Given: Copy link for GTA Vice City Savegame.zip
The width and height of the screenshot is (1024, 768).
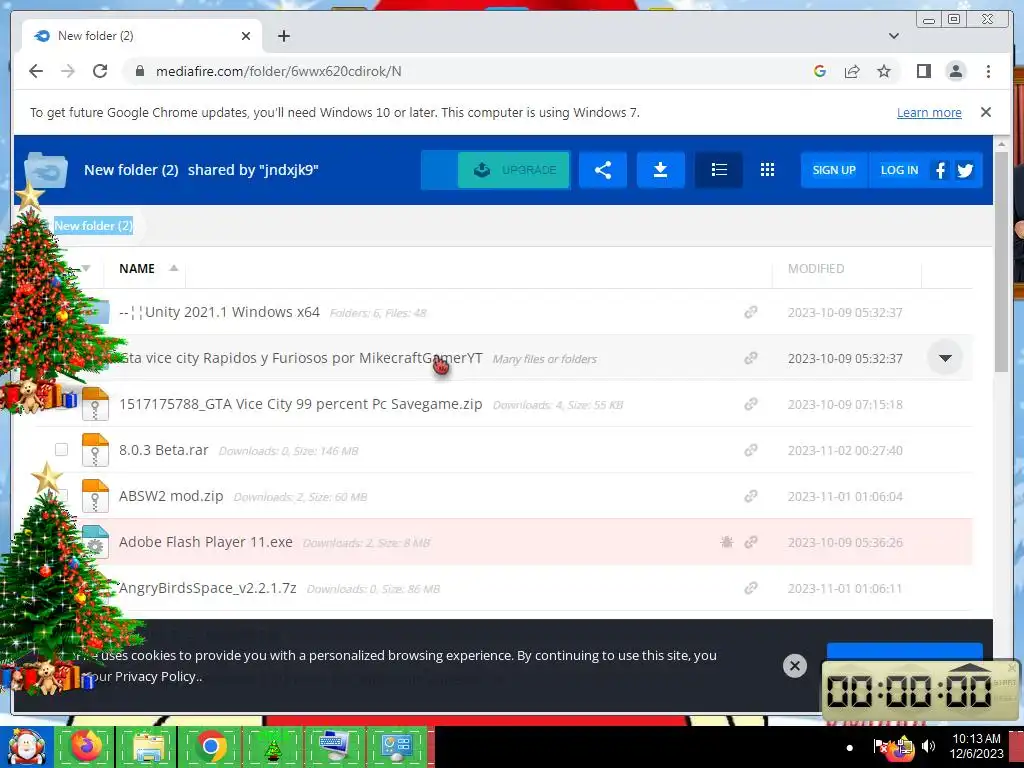Looking at the screenshot, I should [751, 404].
